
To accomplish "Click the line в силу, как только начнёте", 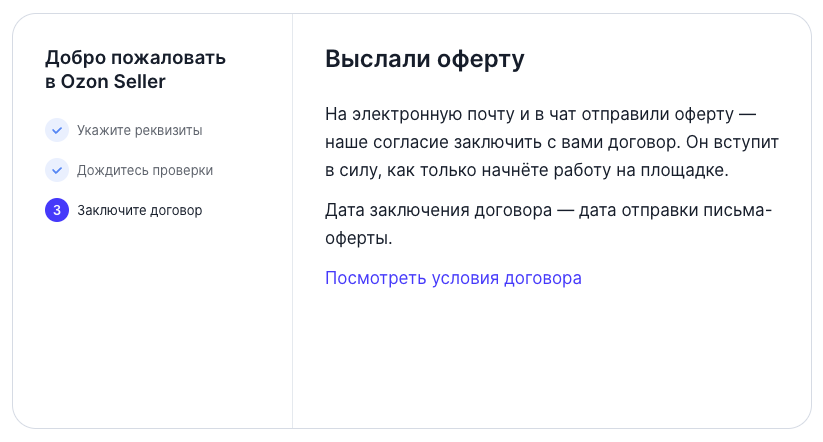I will [x=526, y=170].
